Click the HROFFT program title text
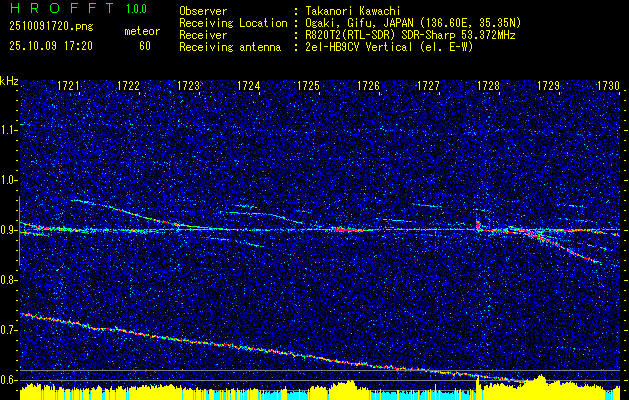629x400 pixels. click(62, 8)
